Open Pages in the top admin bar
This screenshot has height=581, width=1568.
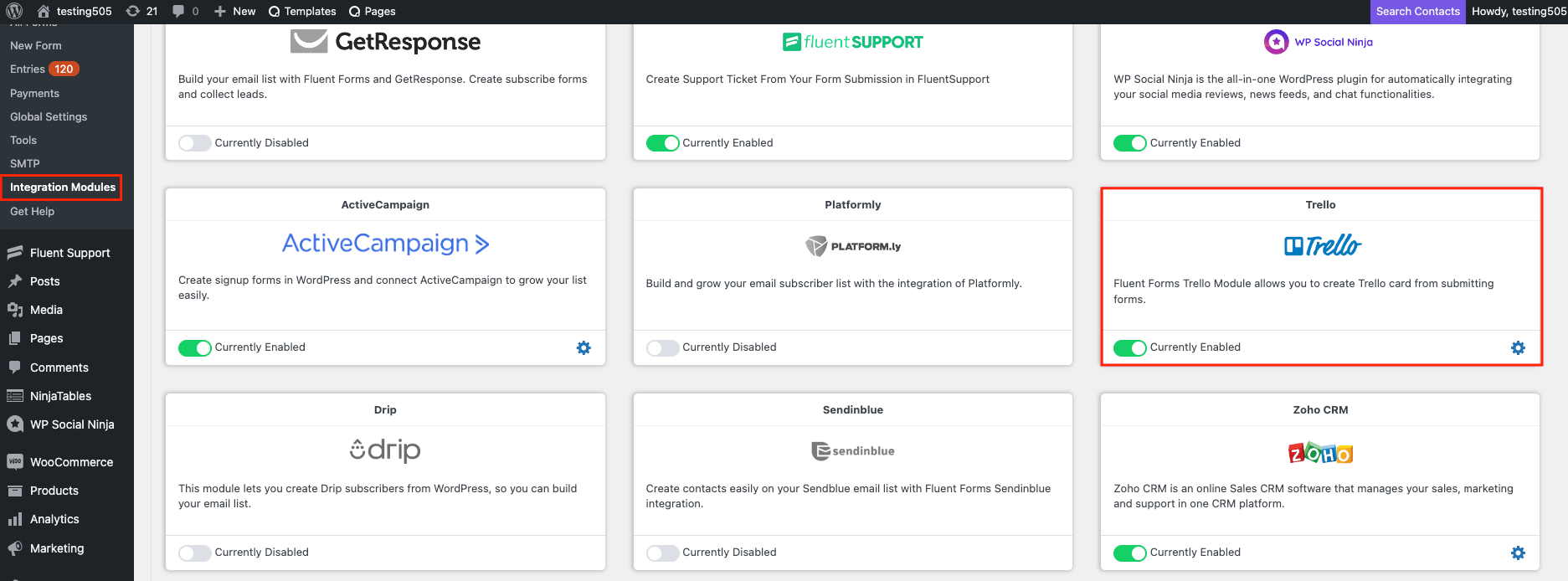click(372, 11)
